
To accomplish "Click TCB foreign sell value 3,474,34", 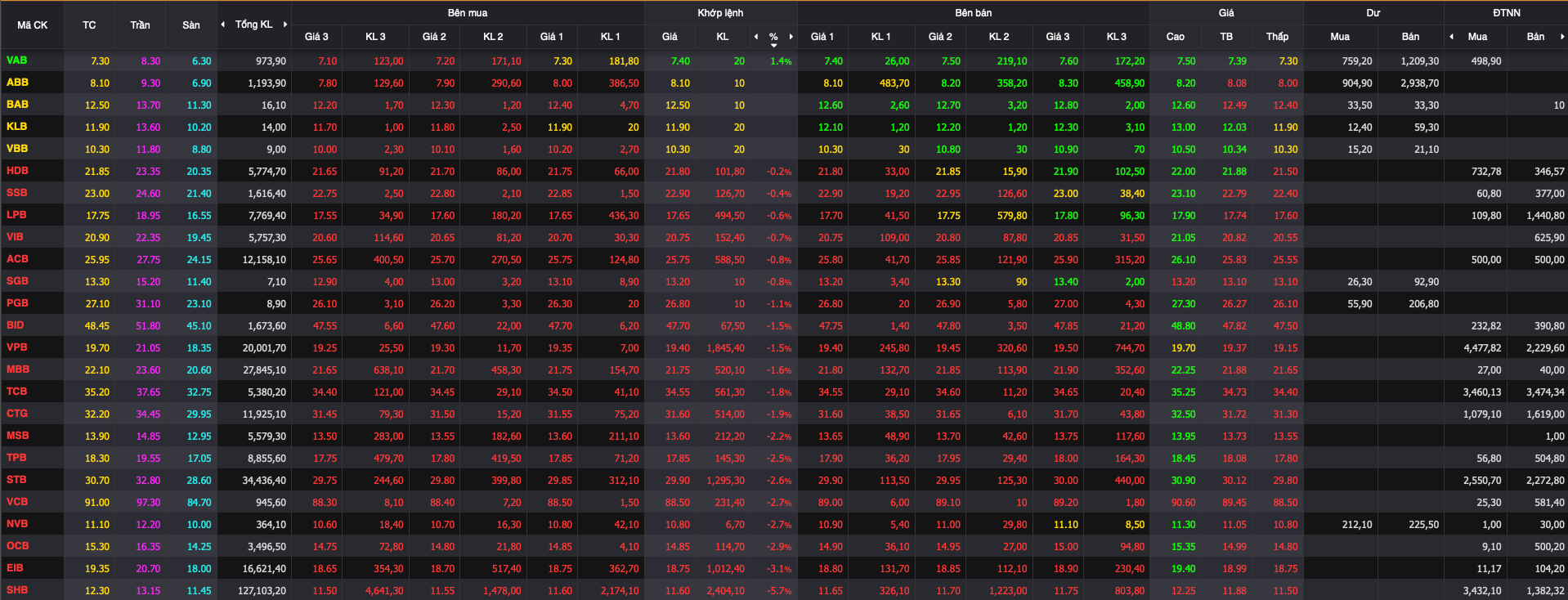I will (x=1545, y=392).
